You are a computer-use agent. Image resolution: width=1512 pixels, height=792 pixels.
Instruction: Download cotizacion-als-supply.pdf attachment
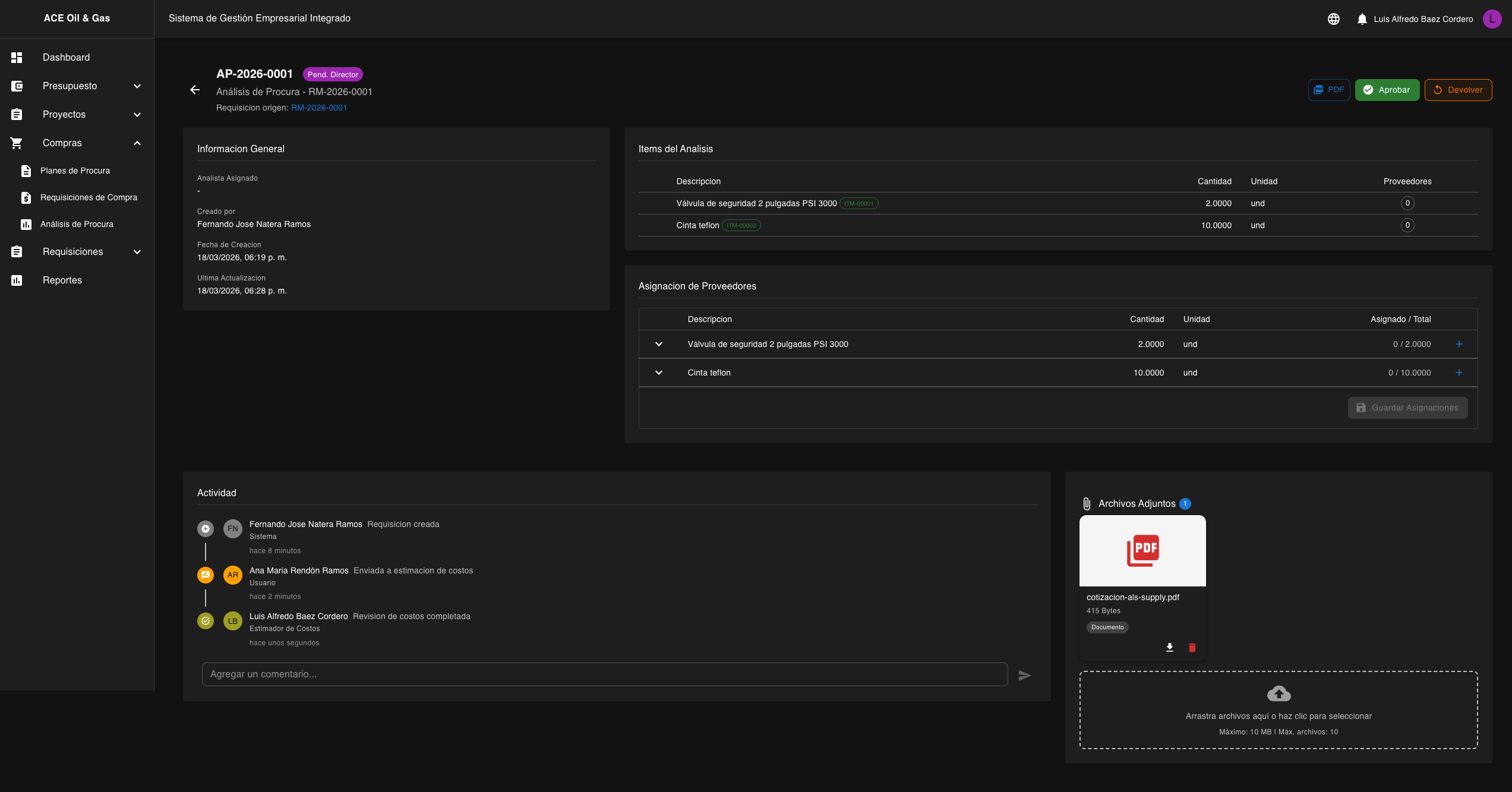coord(1169,648)
